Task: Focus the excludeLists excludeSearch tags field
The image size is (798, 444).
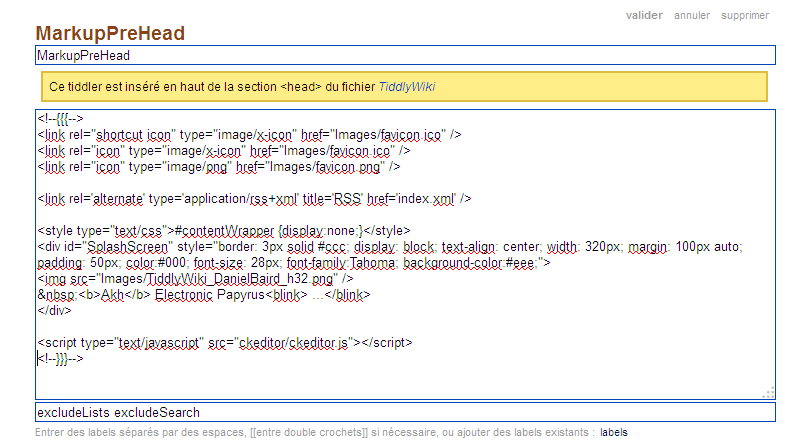Action: coord(405,412)
